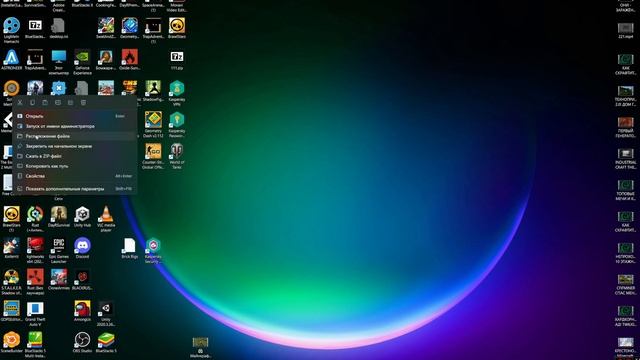Select the Among Us desktop shortcut

(x=82, y=311)
